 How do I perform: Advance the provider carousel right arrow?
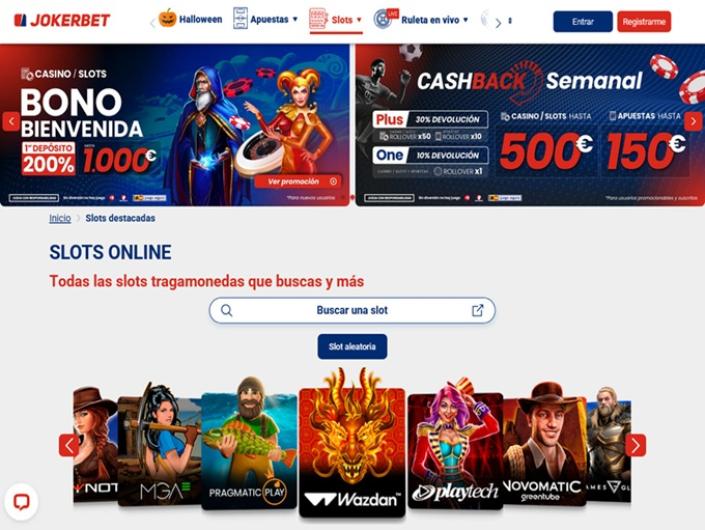(635, 445)
